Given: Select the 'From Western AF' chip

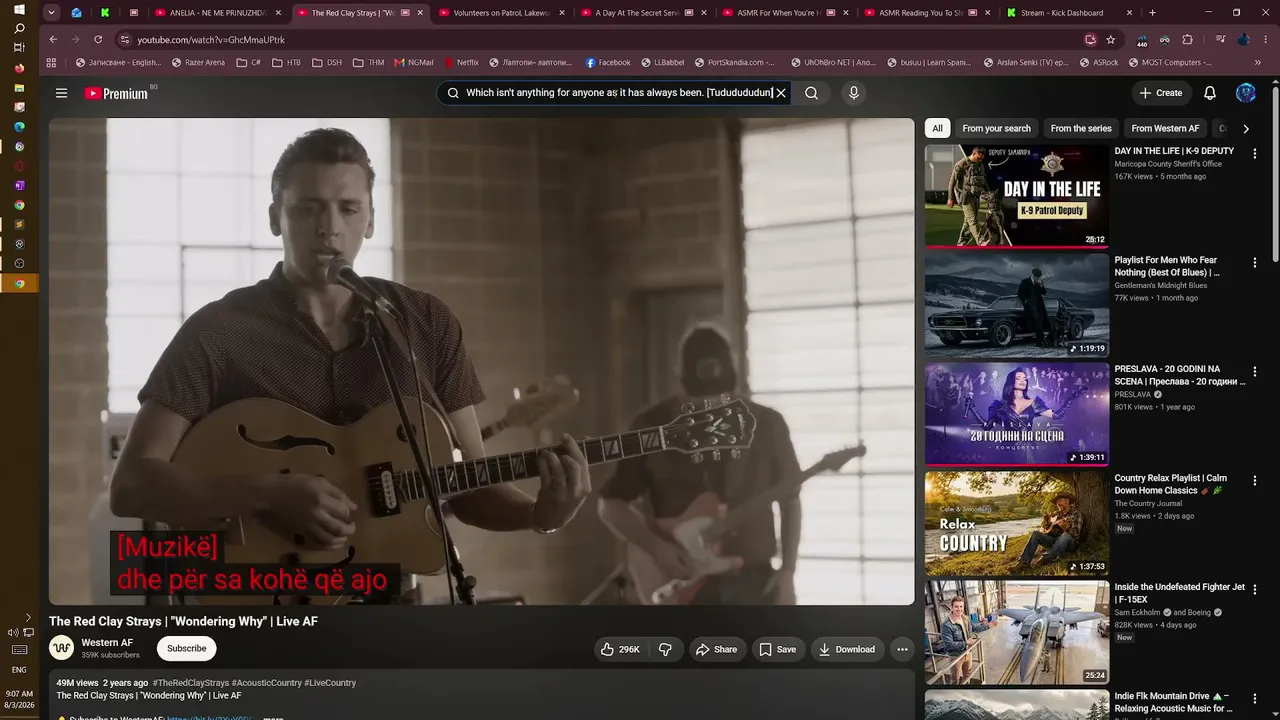Looking at the screenshot, I should click(1165, 128).
